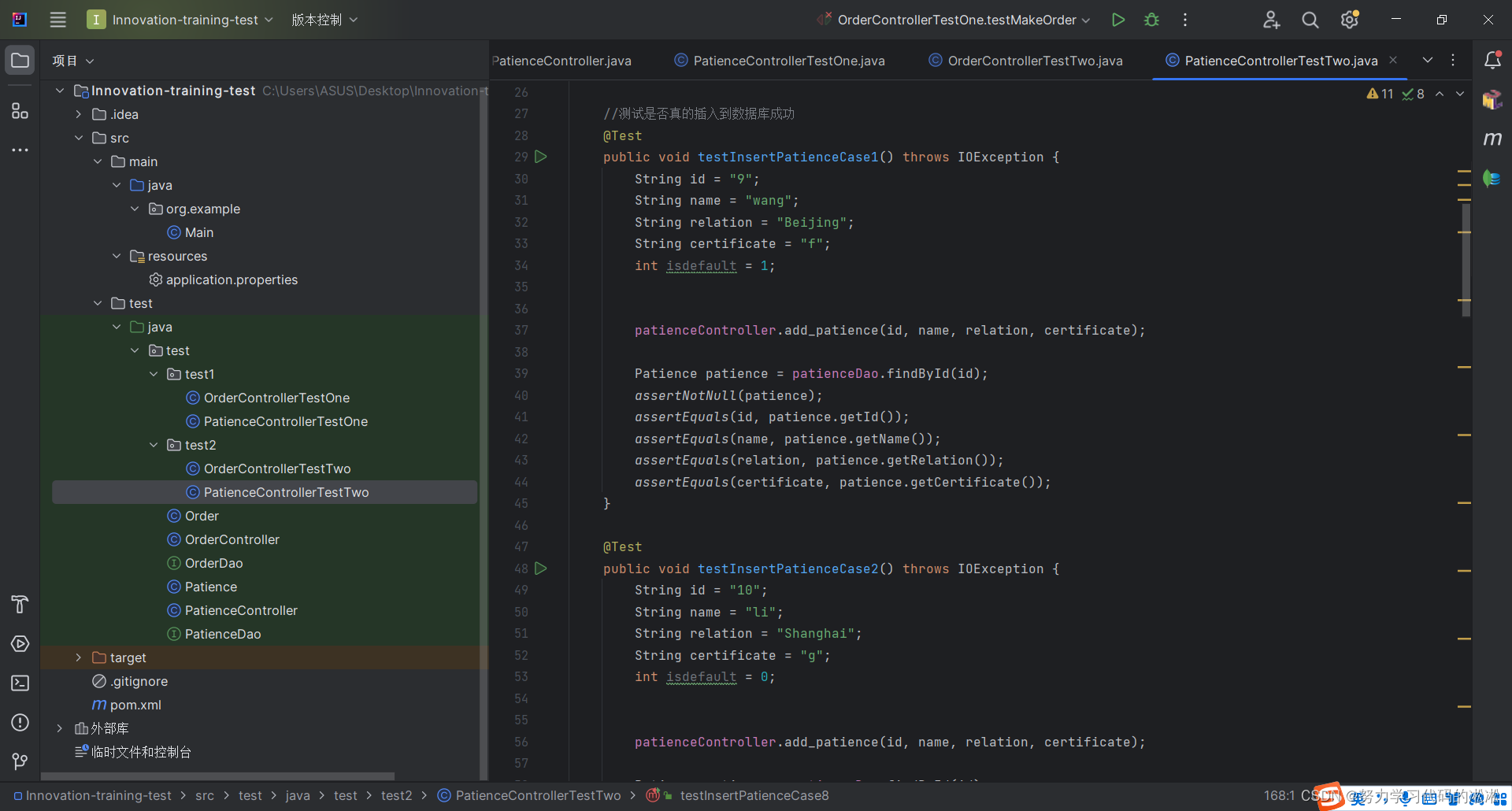1512x811 pixels.
Task: Click breadcrumb src in status bar
Action: pos(205,795)
